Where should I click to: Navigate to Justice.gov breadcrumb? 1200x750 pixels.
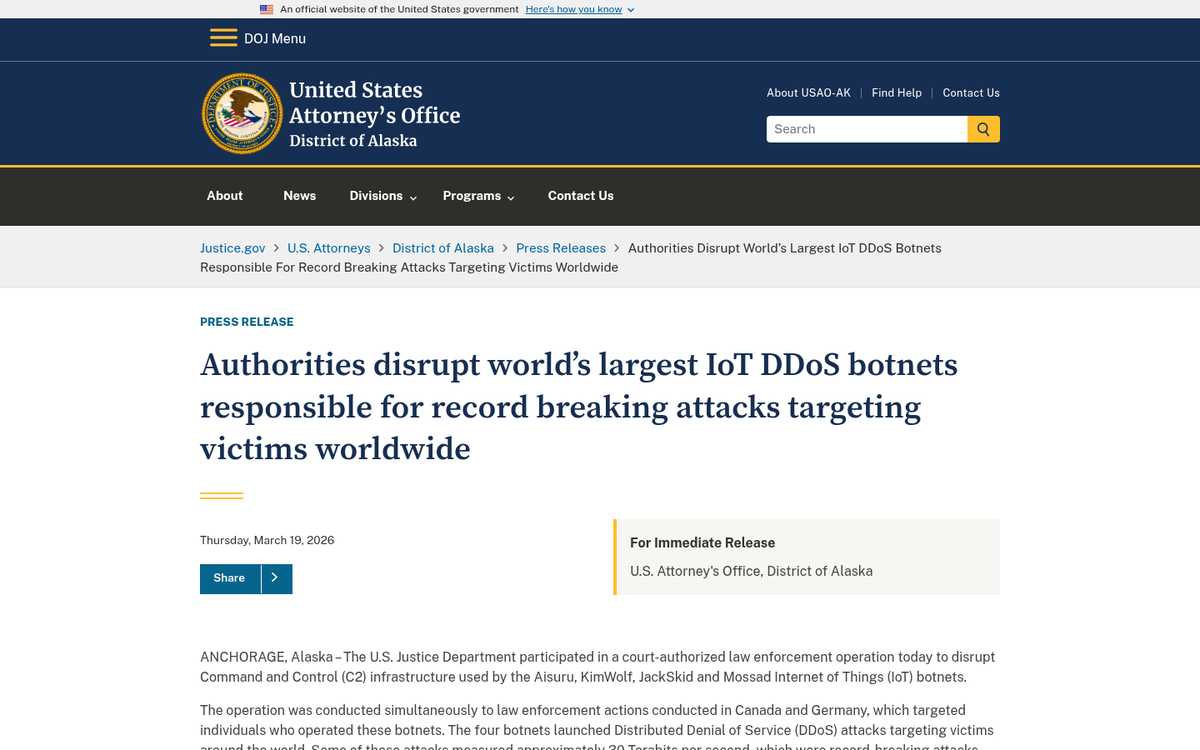(232, 248)
